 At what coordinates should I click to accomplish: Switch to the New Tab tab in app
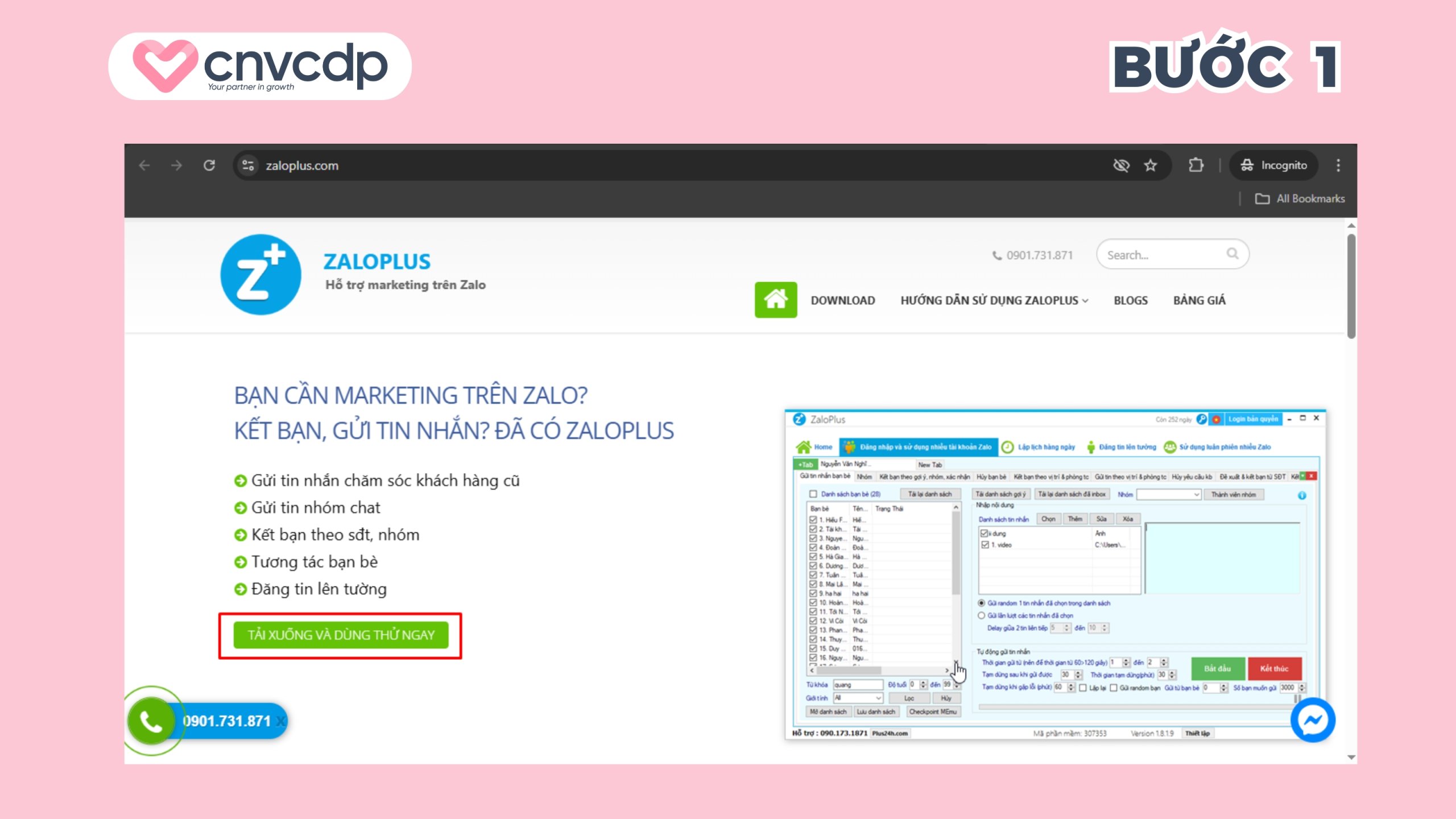tap(930, 465)
